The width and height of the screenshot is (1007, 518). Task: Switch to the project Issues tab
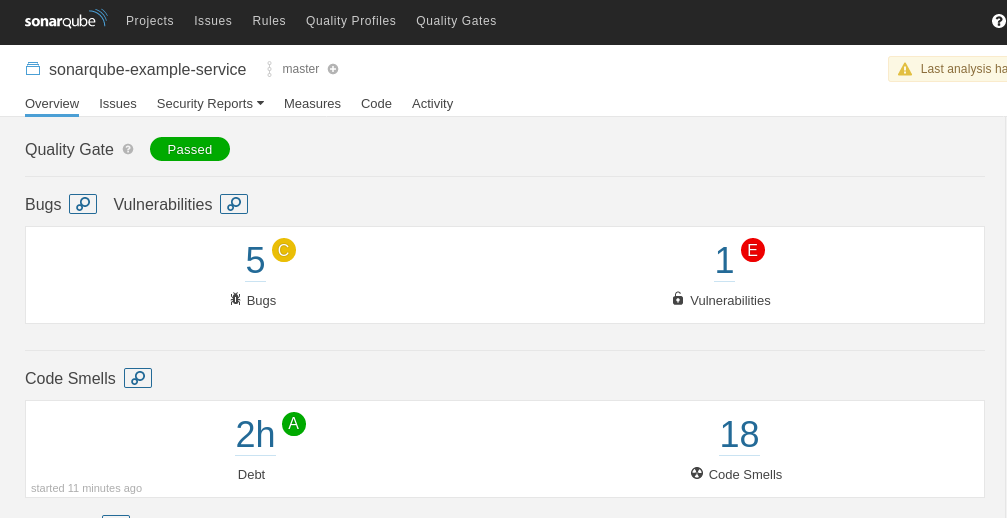point(118,103)
